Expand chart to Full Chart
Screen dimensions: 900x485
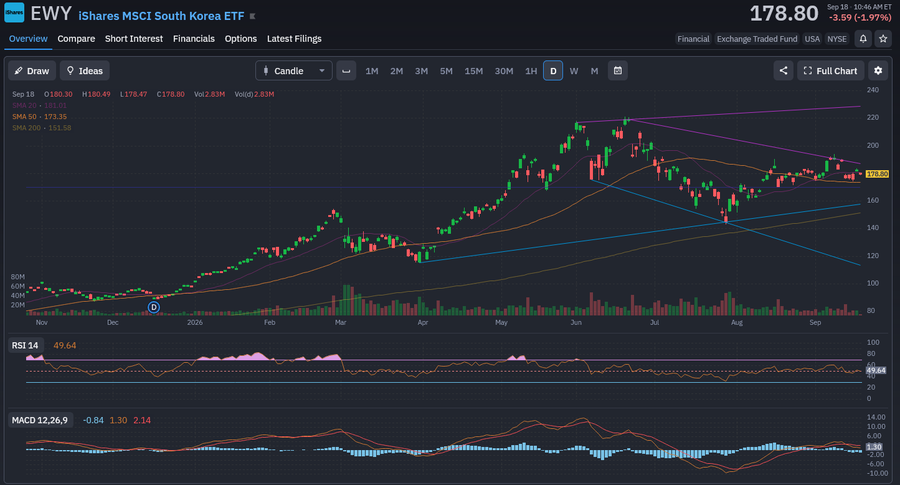tap(831, 71)
